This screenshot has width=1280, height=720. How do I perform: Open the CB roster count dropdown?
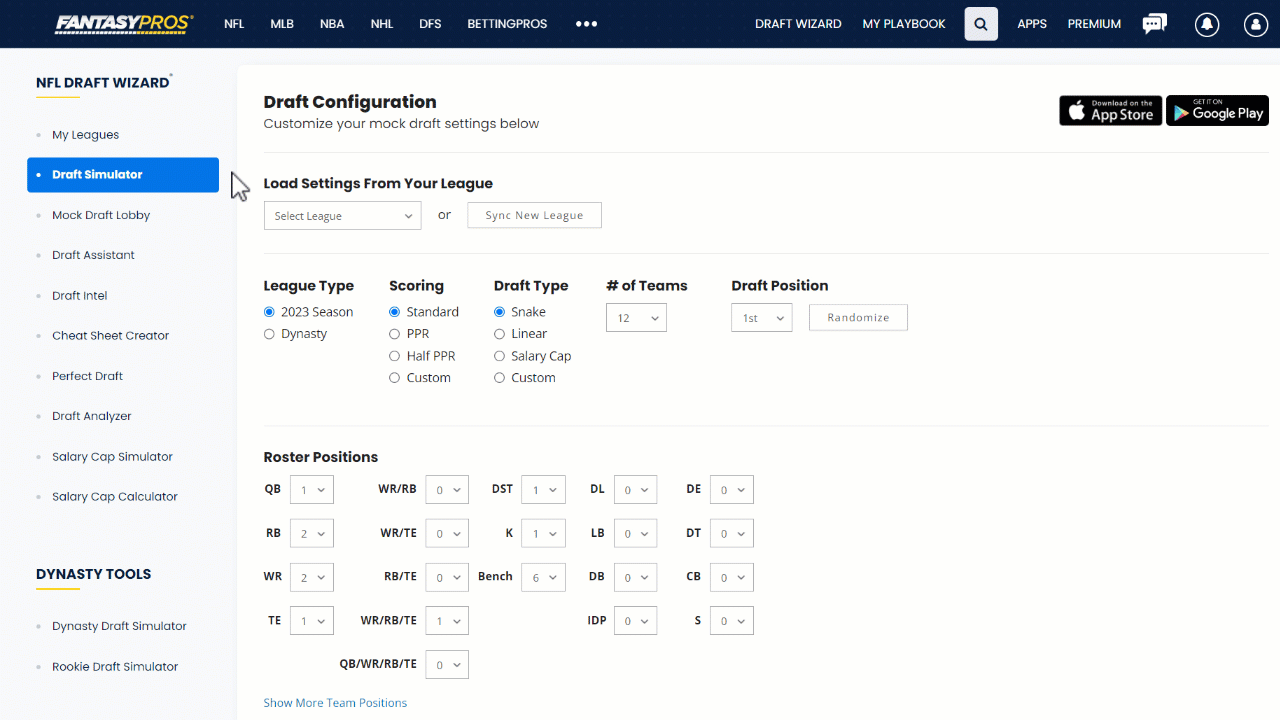[x=731, y=577]
